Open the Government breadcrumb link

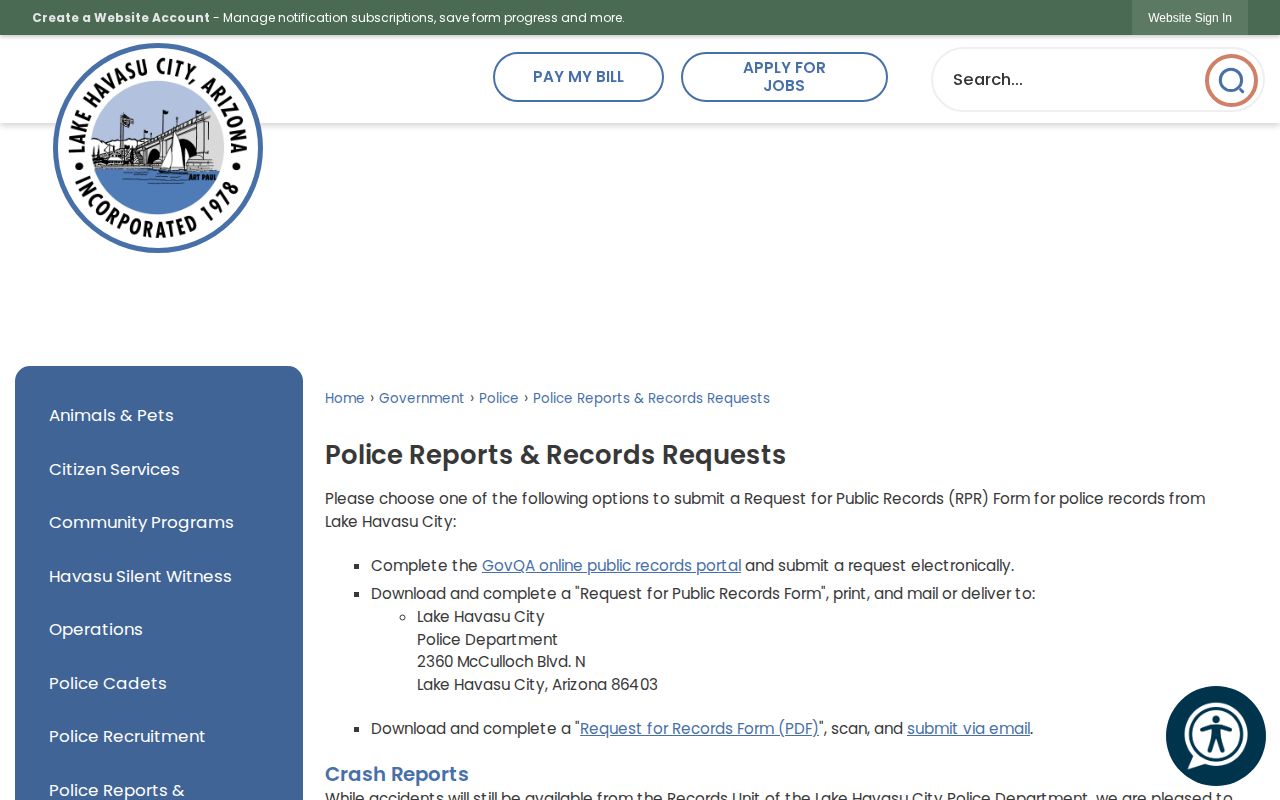(421, 398)
